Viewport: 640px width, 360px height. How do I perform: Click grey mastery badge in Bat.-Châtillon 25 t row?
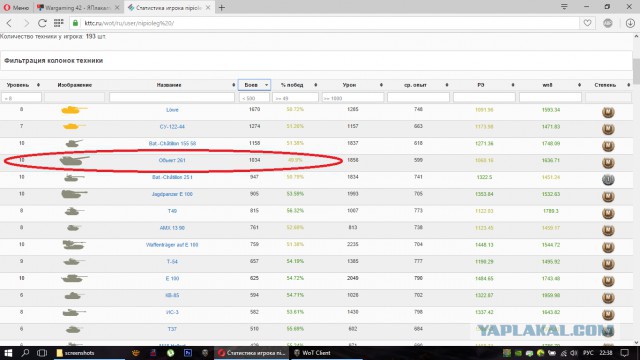(x=608, y=180)
